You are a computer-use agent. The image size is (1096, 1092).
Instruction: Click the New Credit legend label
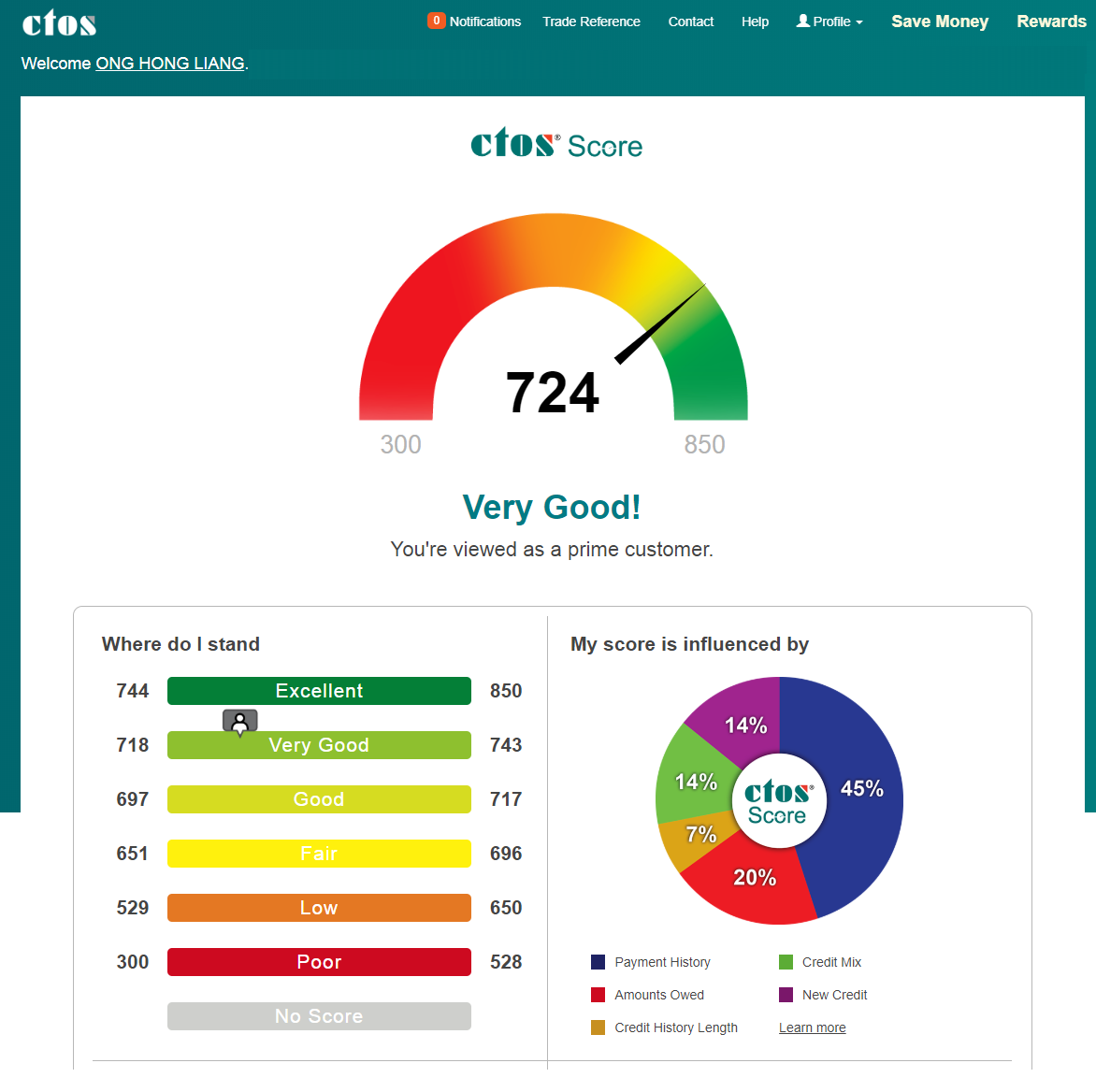pos(834,995)
